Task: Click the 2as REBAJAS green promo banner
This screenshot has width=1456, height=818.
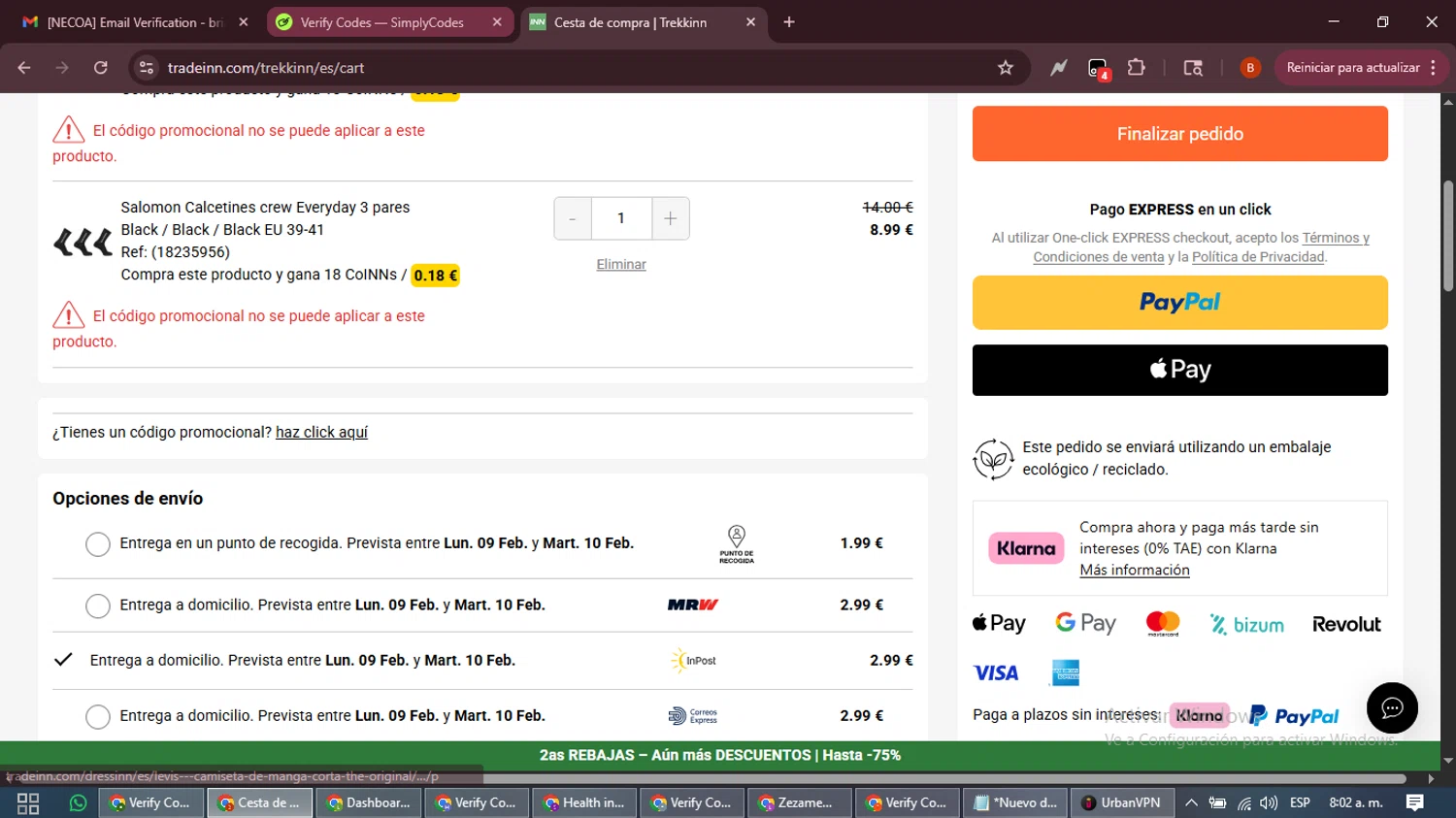Action: (720, 755)
